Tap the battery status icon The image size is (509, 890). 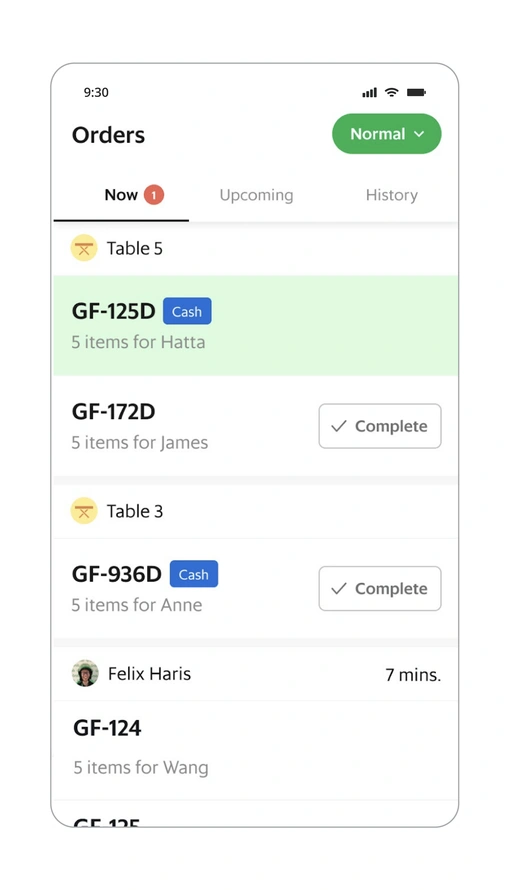416,92
